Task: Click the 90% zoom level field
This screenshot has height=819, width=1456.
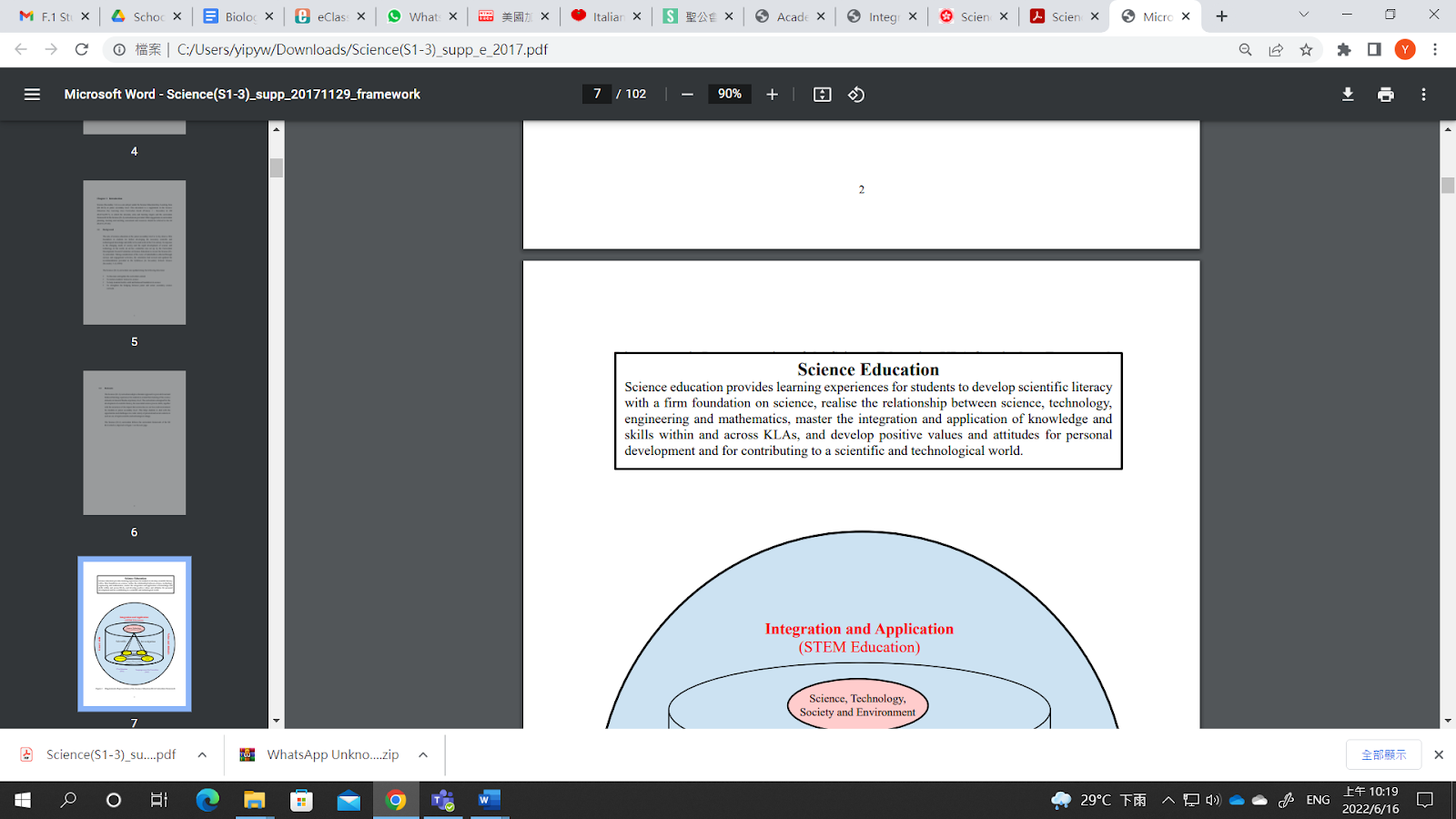Action: 730,94
